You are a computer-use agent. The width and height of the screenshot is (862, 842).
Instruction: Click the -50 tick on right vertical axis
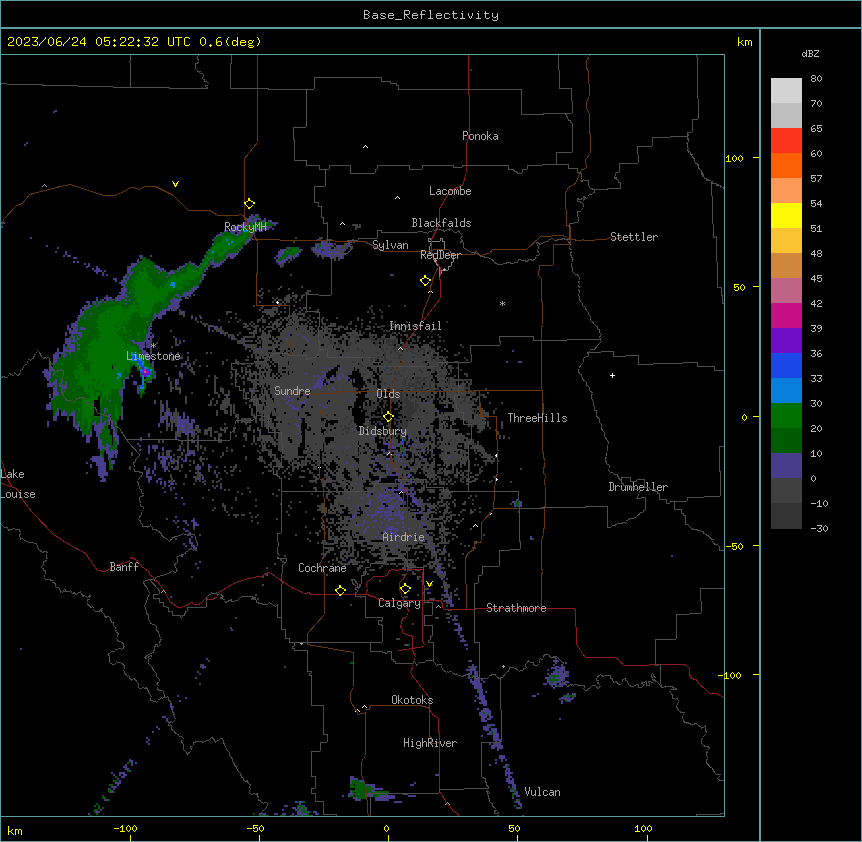(x=734, y=546)
